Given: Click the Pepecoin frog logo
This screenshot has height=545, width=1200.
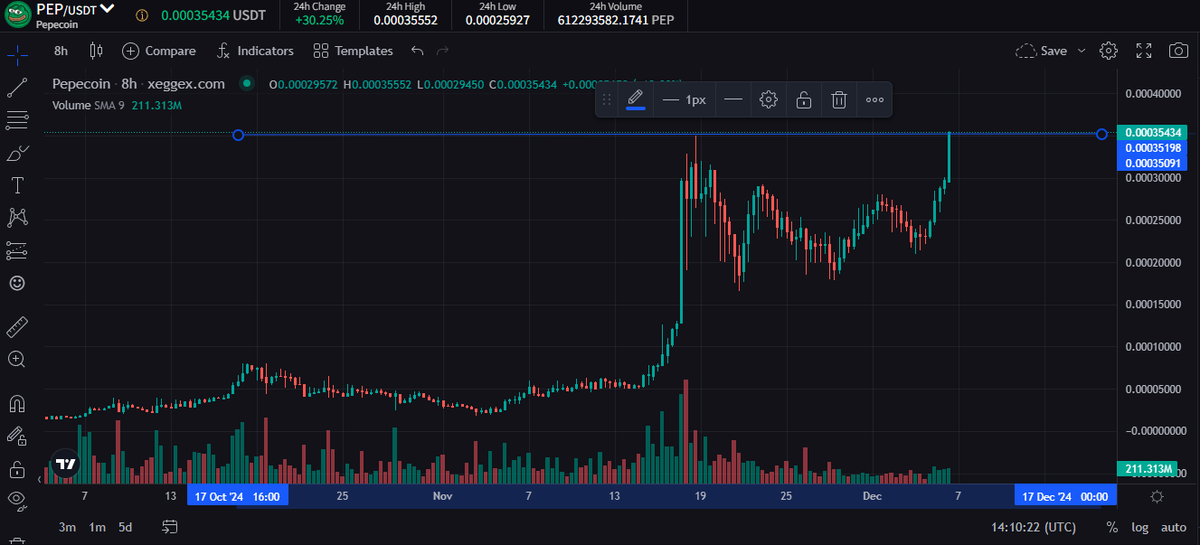Looking at the screenshot, I should point(18,14).
